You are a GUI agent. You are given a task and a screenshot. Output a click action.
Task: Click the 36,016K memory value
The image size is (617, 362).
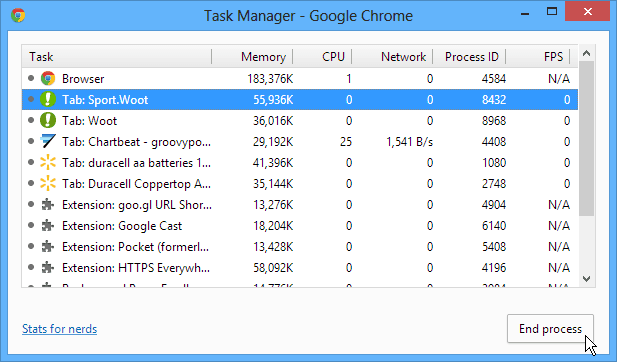(273, 121)
